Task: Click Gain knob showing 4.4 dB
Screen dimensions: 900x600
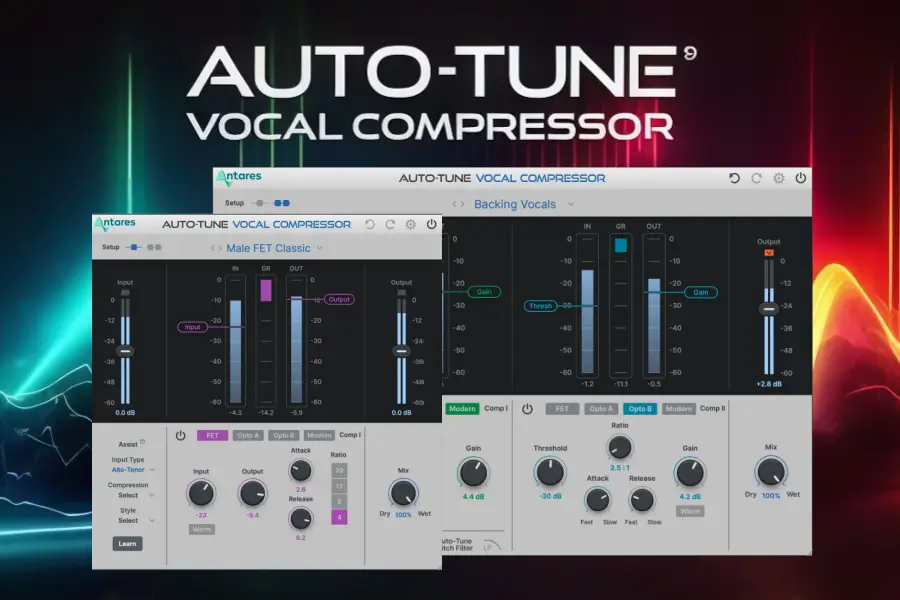Action: [x=473, y=473]
